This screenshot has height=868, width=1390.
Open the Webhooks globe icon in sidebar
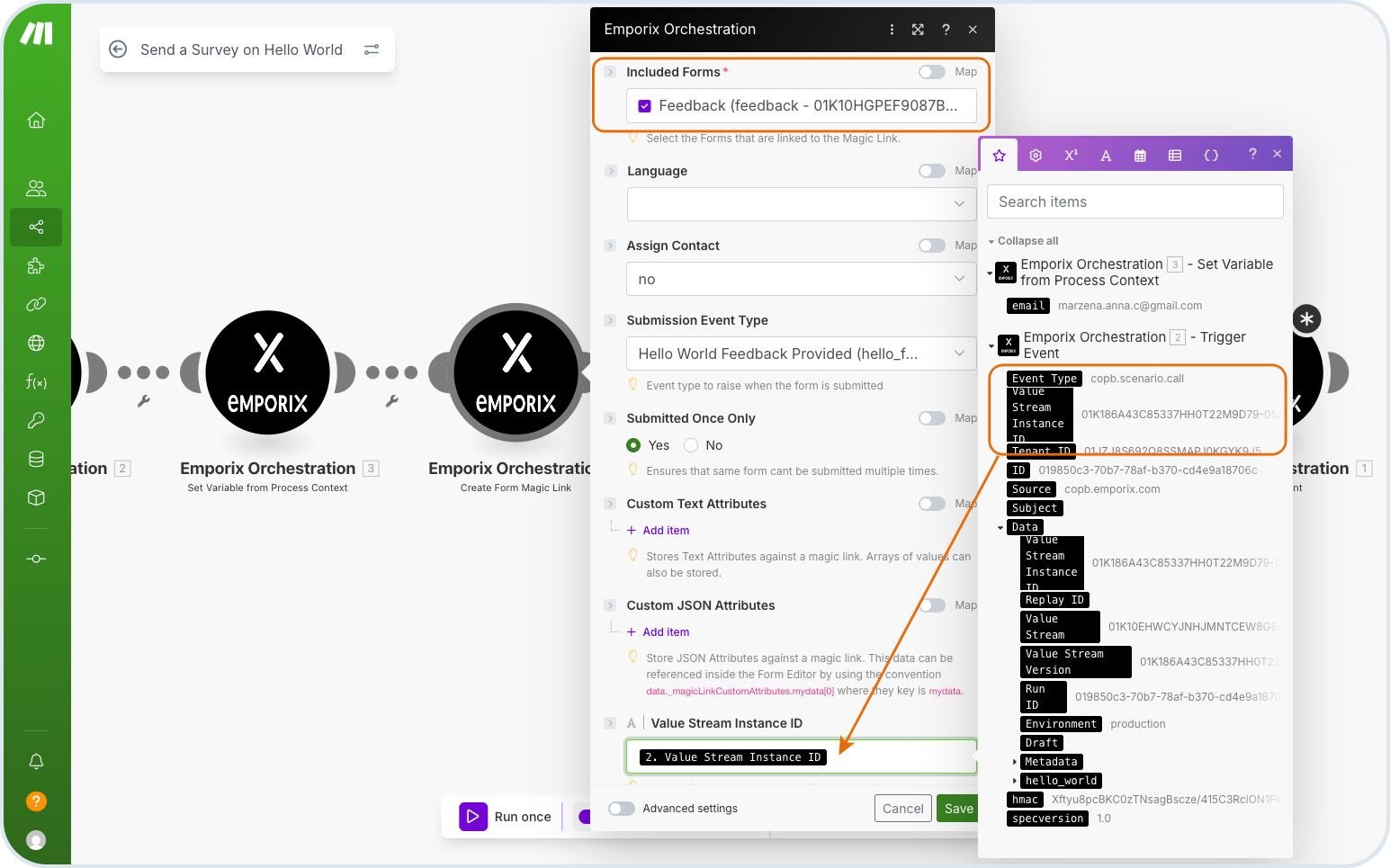[x=36, y=343]
